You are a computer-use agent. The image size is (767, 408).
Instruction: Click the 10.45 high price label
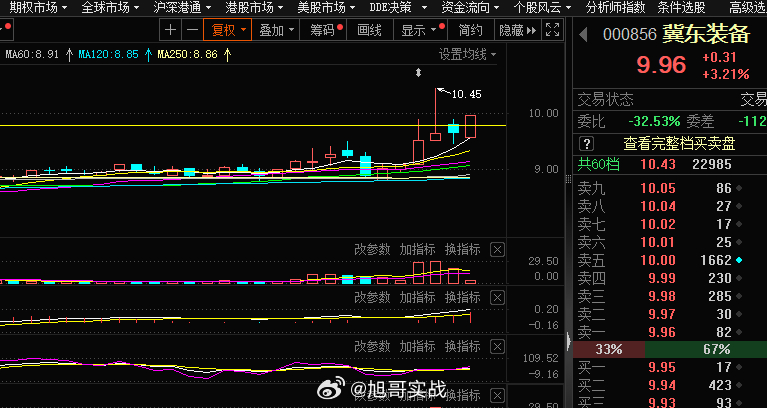[466, 94]
